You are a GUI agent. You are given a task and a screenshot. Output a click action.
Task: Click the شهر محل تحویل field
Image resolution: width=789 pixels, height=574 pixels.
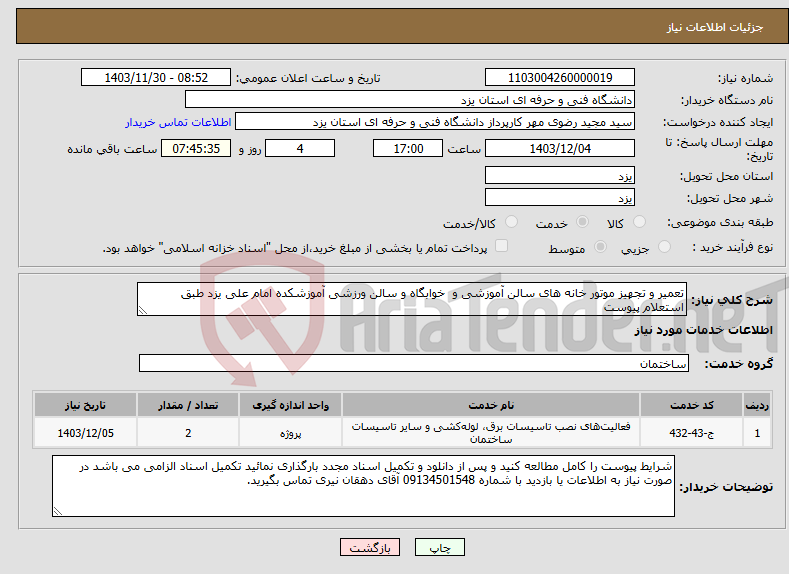[560, 197]
